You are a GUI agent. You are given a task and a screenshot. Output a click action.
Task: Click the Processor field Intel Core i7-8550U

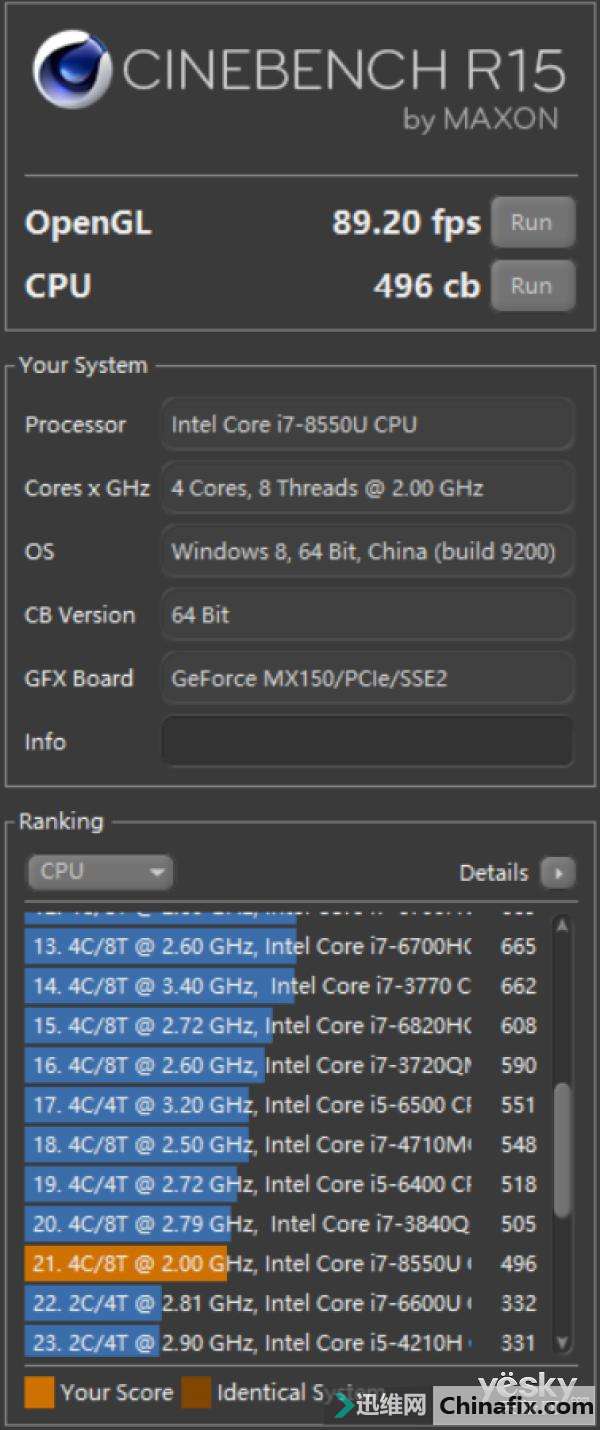click(368, 424)
